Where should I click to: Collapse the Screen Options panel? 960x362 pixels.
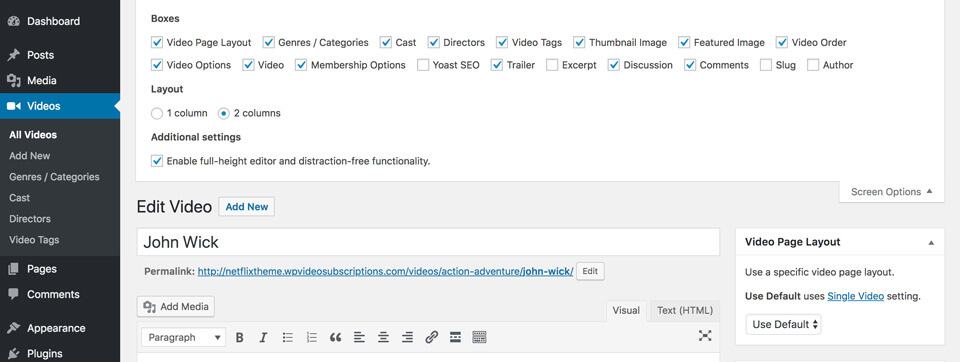point(891,192)
